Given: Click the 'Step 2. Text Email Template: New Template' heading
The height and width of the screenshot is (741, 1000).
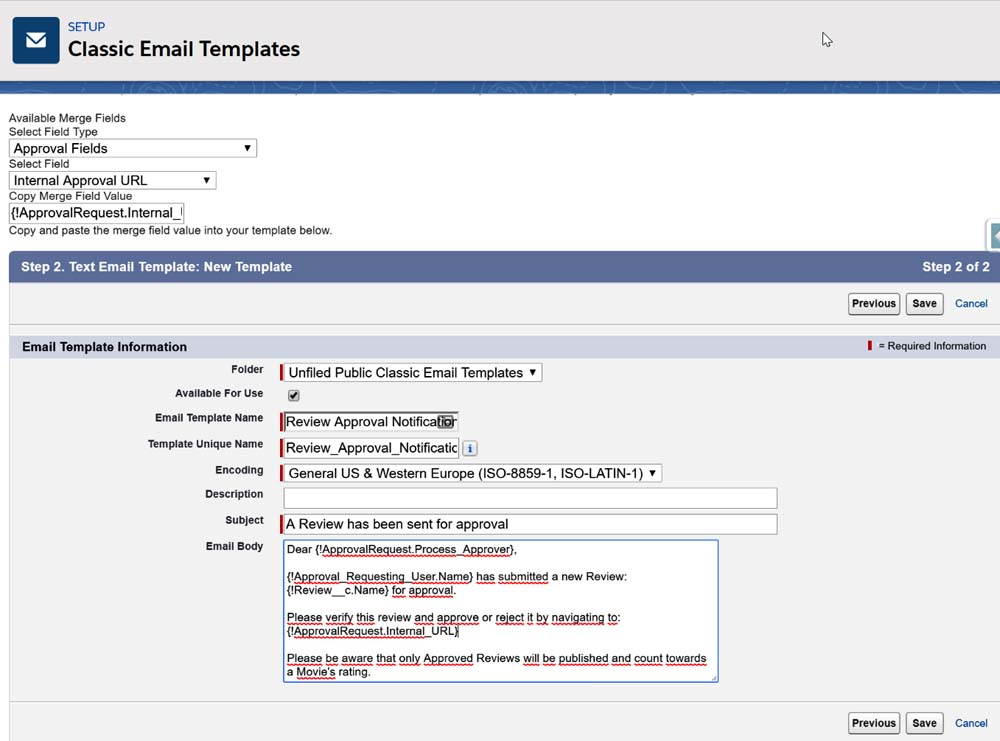Looking at the screenshot, I should (x=156, y=267).
